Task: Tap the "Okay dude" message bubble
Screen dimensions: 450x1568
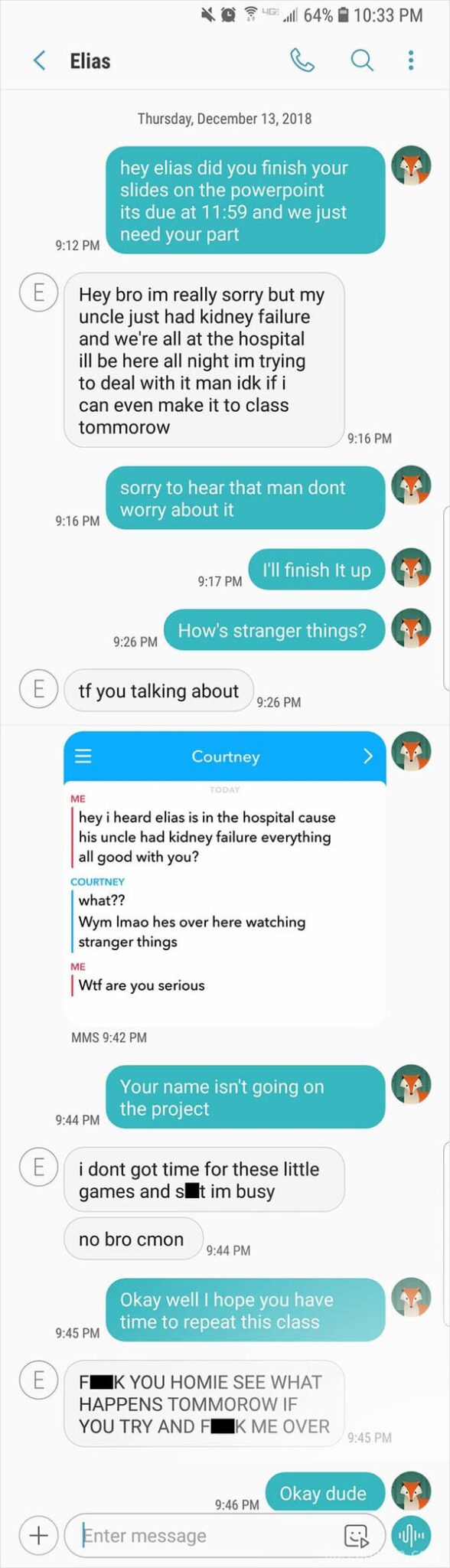Action: [x=324, y=1493]
